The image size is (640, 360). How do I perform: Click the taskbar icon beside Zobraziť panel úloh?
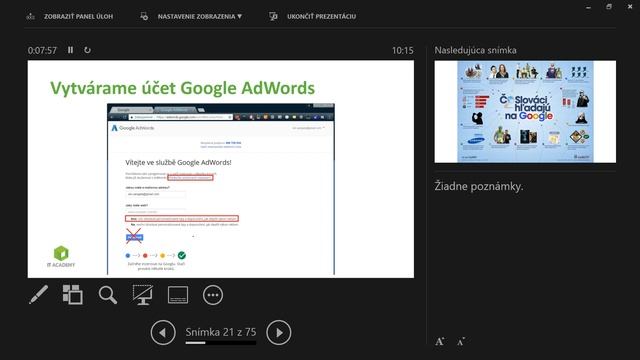(31, 16)
